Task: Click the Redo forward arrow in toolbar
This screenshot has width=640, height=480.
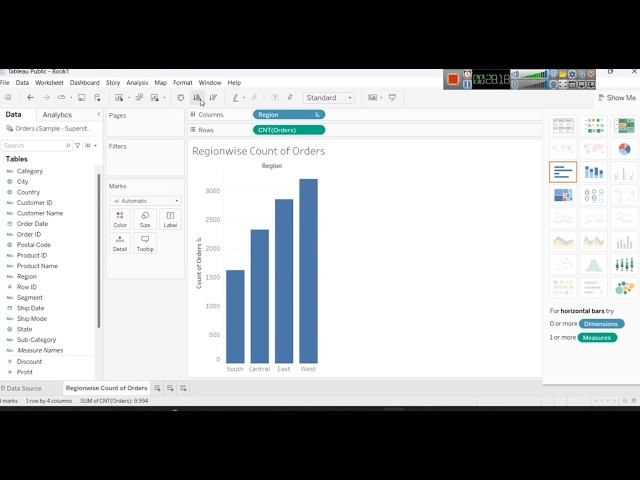Action: click(x=46, y=98)
